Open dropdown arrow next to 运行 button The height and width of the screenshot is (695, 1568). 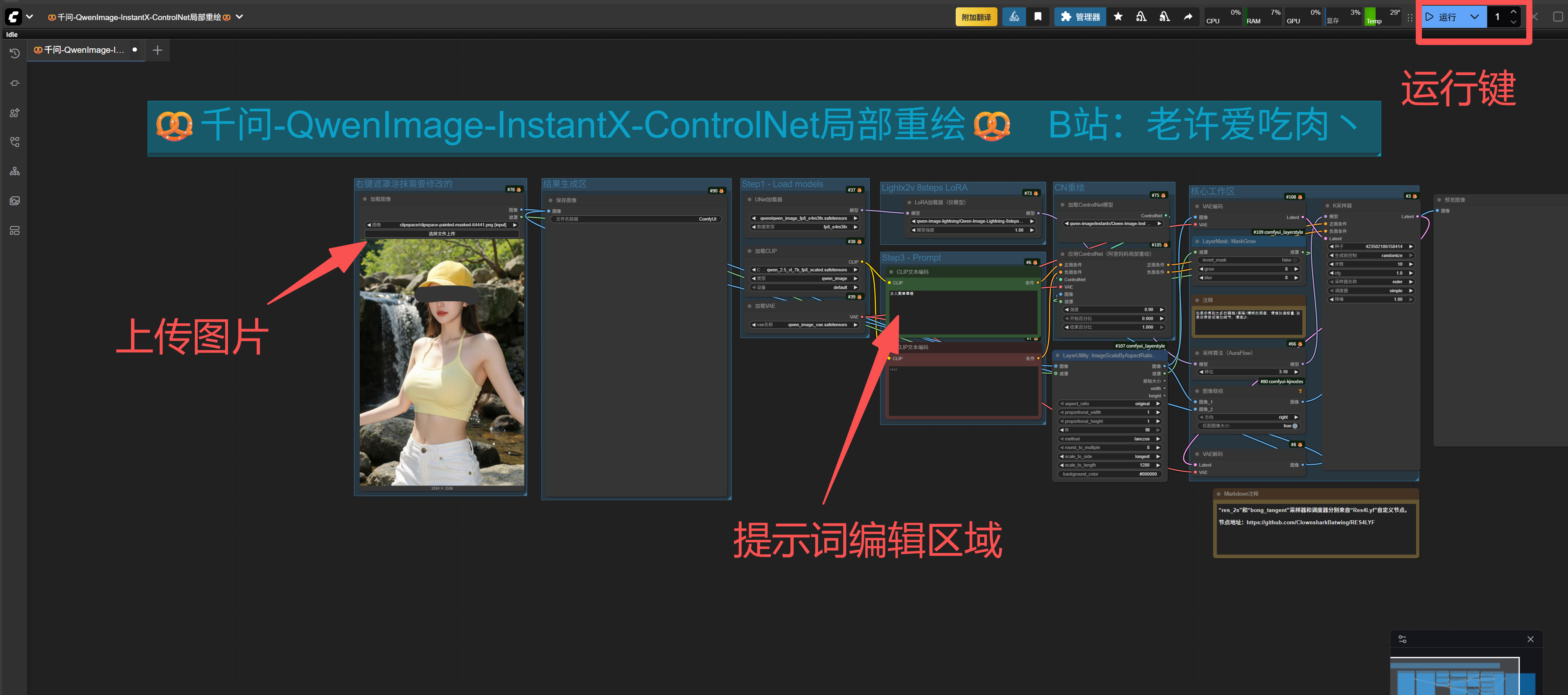coord(1474,17)
